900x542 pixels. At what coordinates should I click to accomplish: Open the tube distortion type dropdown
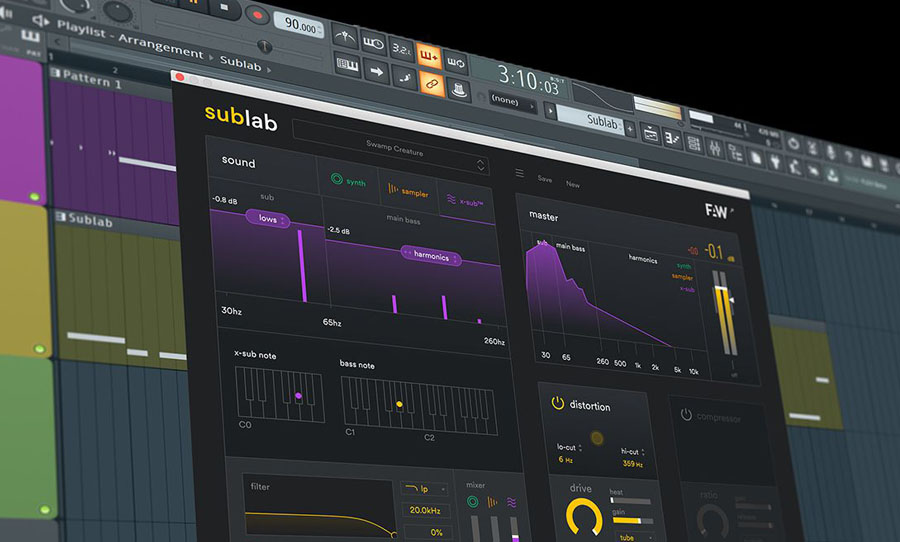pyautogui.click(x=635, y=537)
